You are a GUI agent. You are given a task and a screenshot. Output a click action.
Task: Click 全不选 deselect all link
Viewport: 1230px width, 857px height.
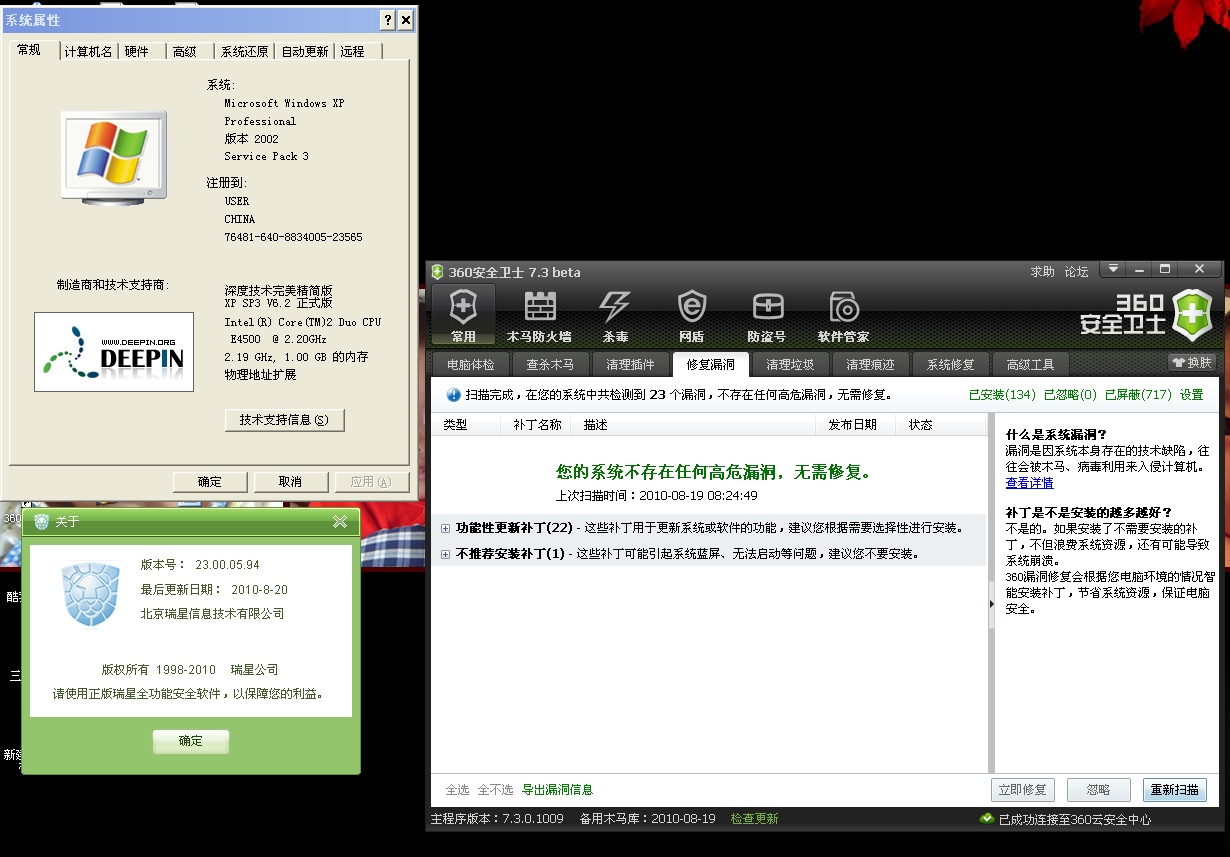pos(495,790)
